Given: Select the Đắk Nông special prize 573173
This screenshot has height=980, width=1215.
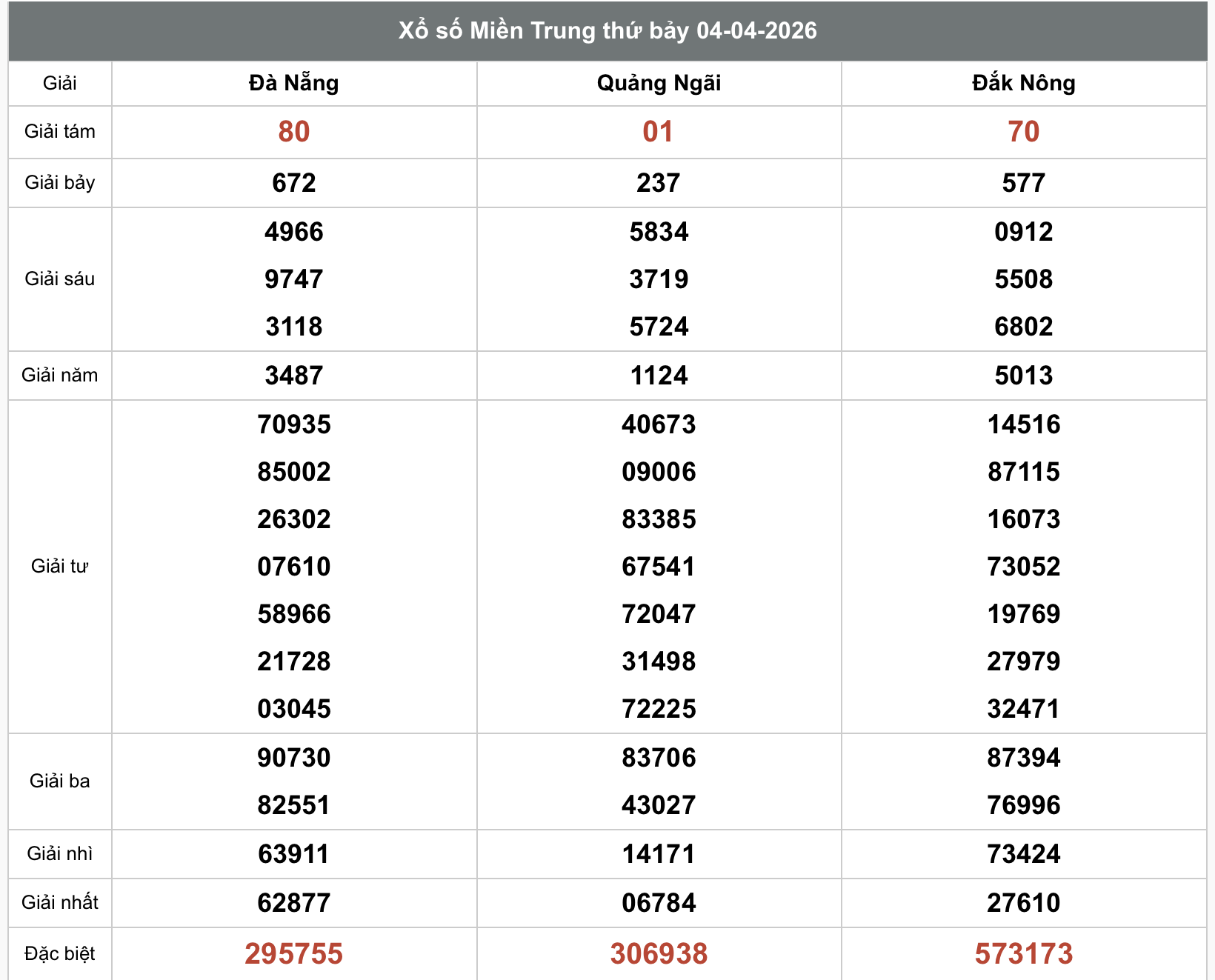Looking at the screenshot, I should (1023, 953).
